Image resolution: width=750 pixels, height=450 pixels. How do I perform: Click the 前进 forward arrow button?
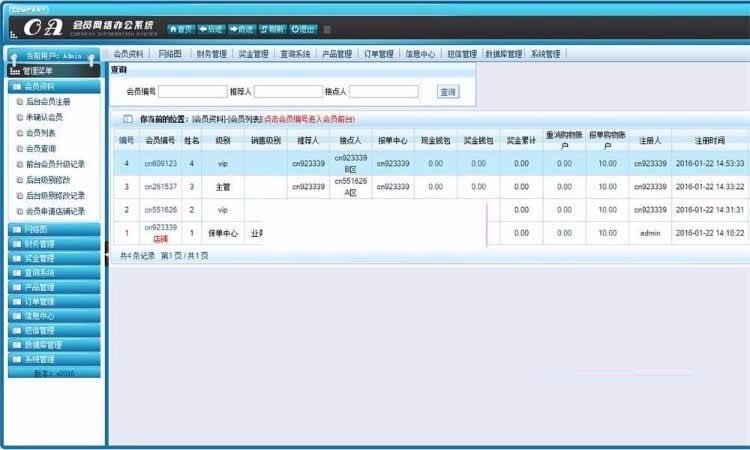242,29
